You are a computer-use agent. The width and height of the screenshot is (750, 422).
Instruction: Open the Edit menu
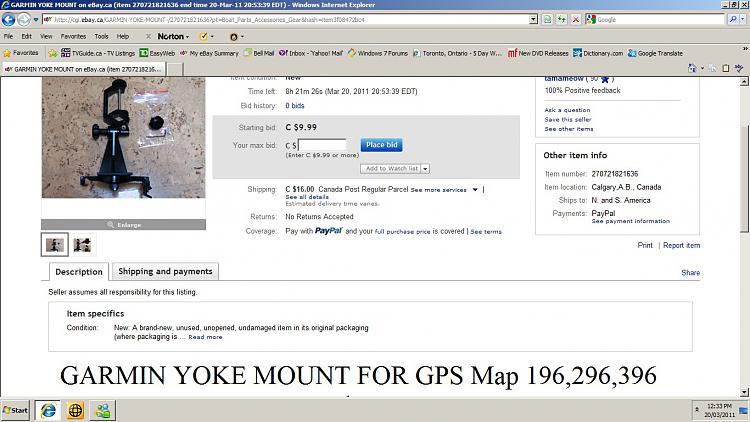[x=26, y=36]
